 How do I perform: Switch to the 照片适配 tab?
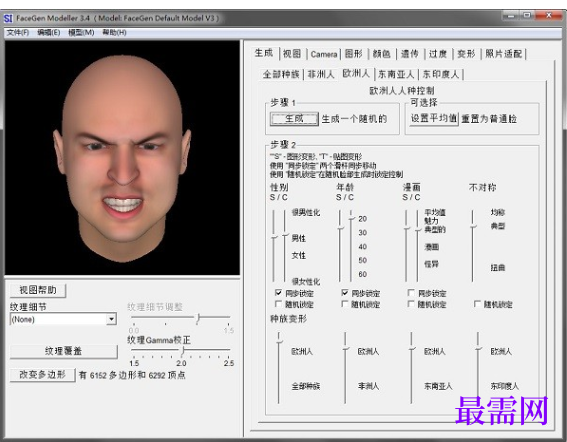[503, 54]
